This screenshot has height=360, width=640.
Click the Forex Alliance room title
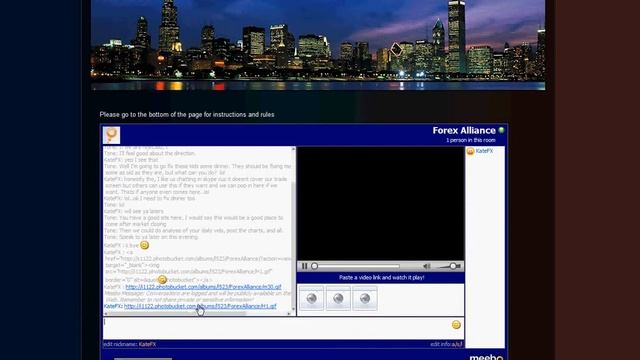(x=464, y=131)
